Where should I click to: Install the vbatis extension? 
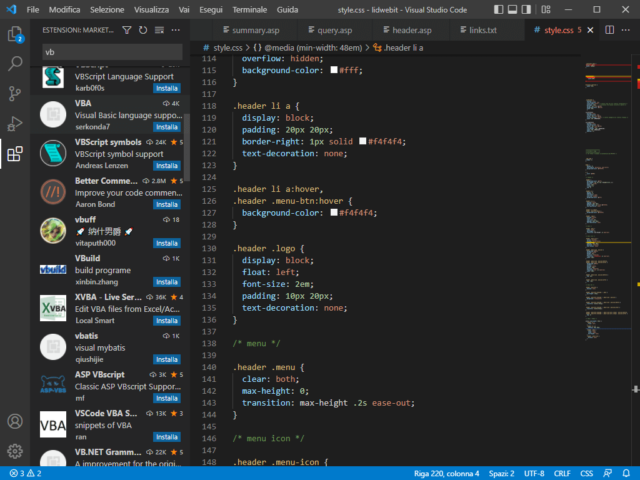pyautogui.click(x=167, y=360)
